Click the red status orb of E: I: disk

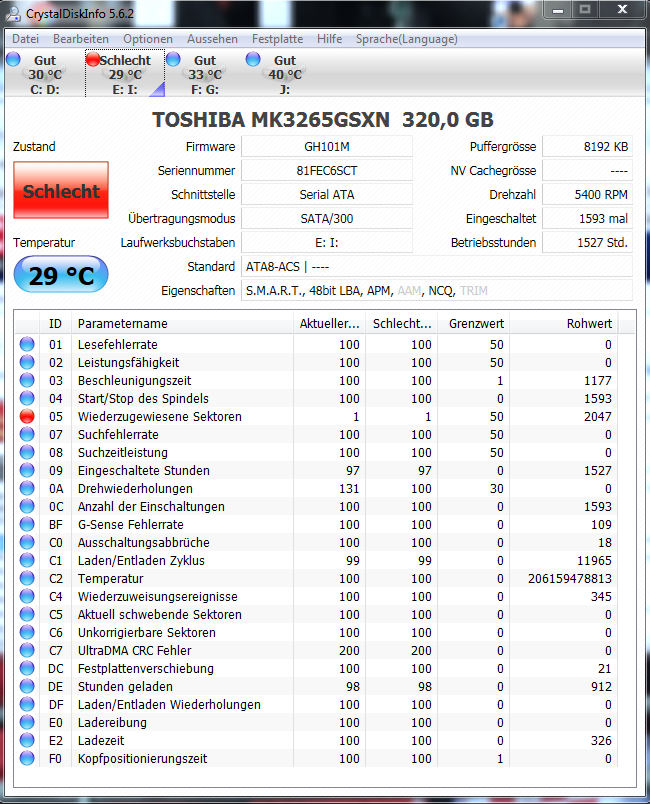point(93,59)
